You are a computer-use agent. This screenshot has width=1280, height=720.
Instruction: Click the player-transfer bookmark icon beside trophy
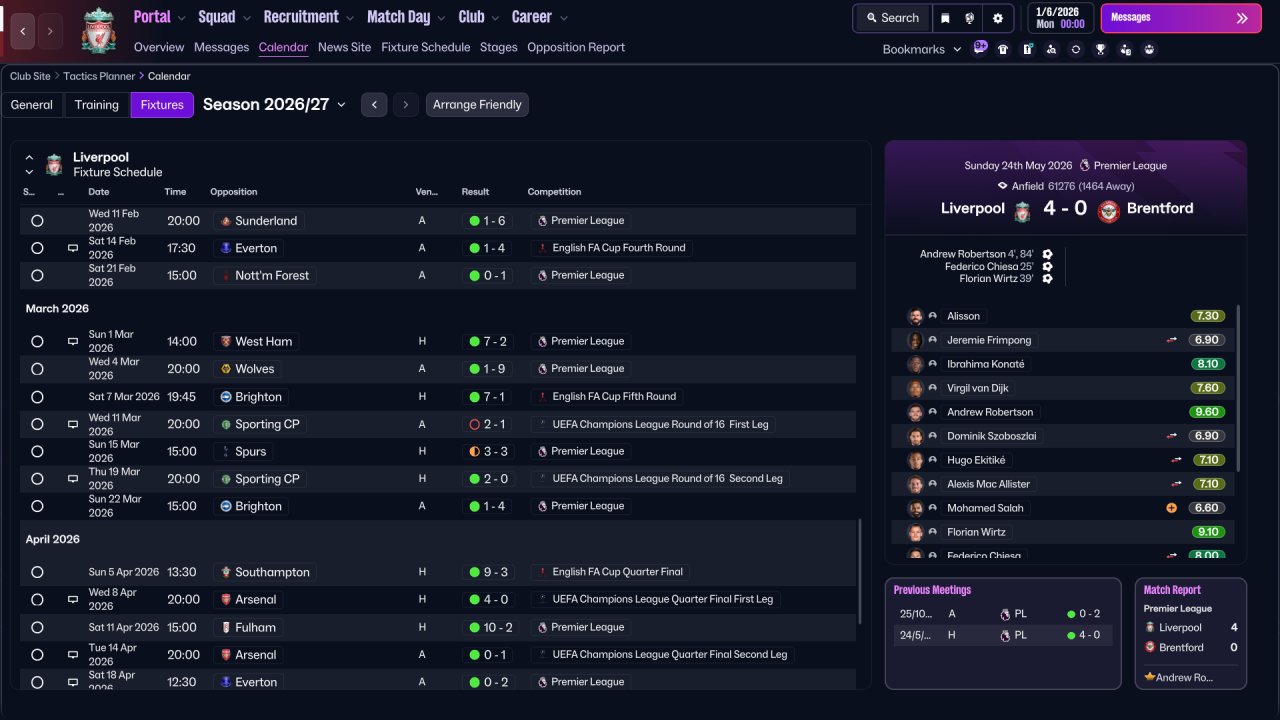click(x=1125, y=49)
